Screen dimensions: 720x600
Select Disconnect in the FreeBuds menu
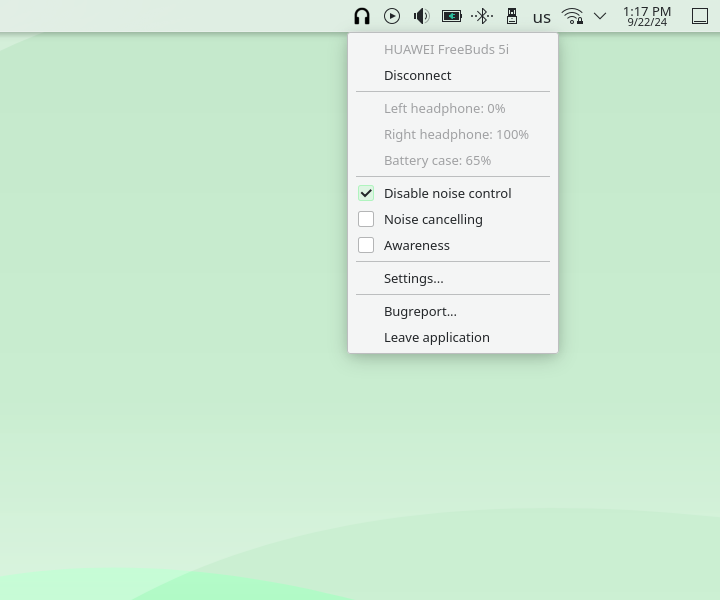(453, 75)
